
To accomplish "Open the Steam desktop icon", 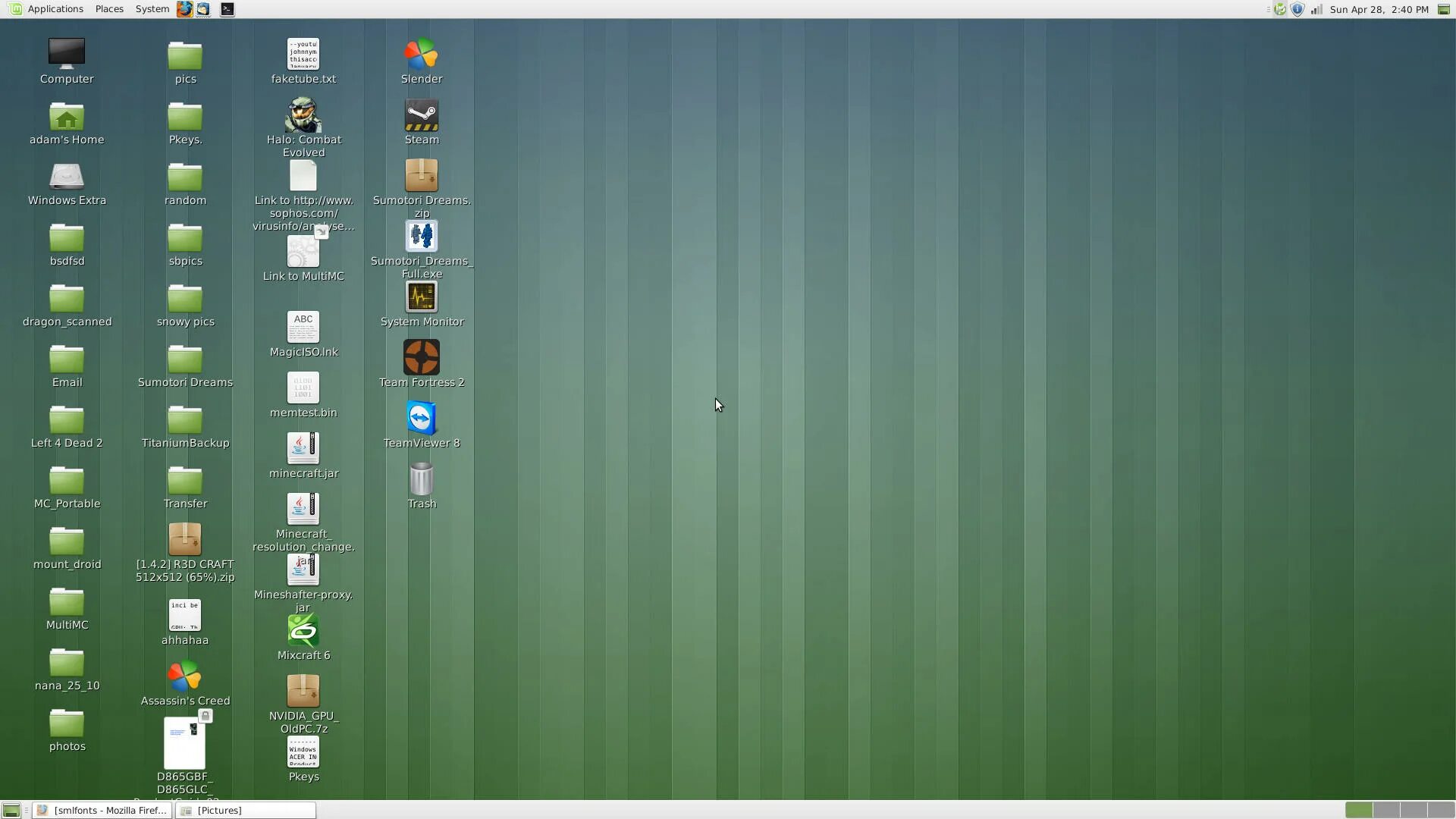I will [421, 117].
